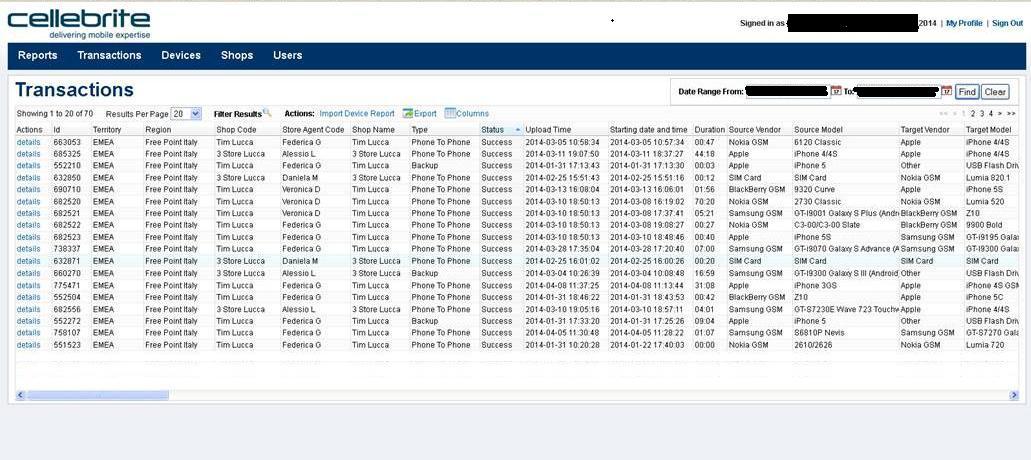Click the Find button
This screenshot has width=1031, height=460.
pos(967,92)
